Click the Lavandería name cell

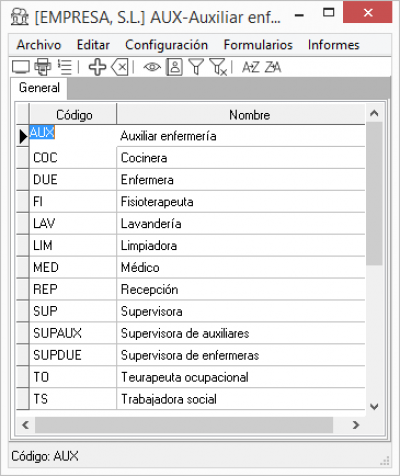pyautogui.click(x=241, y=223)
